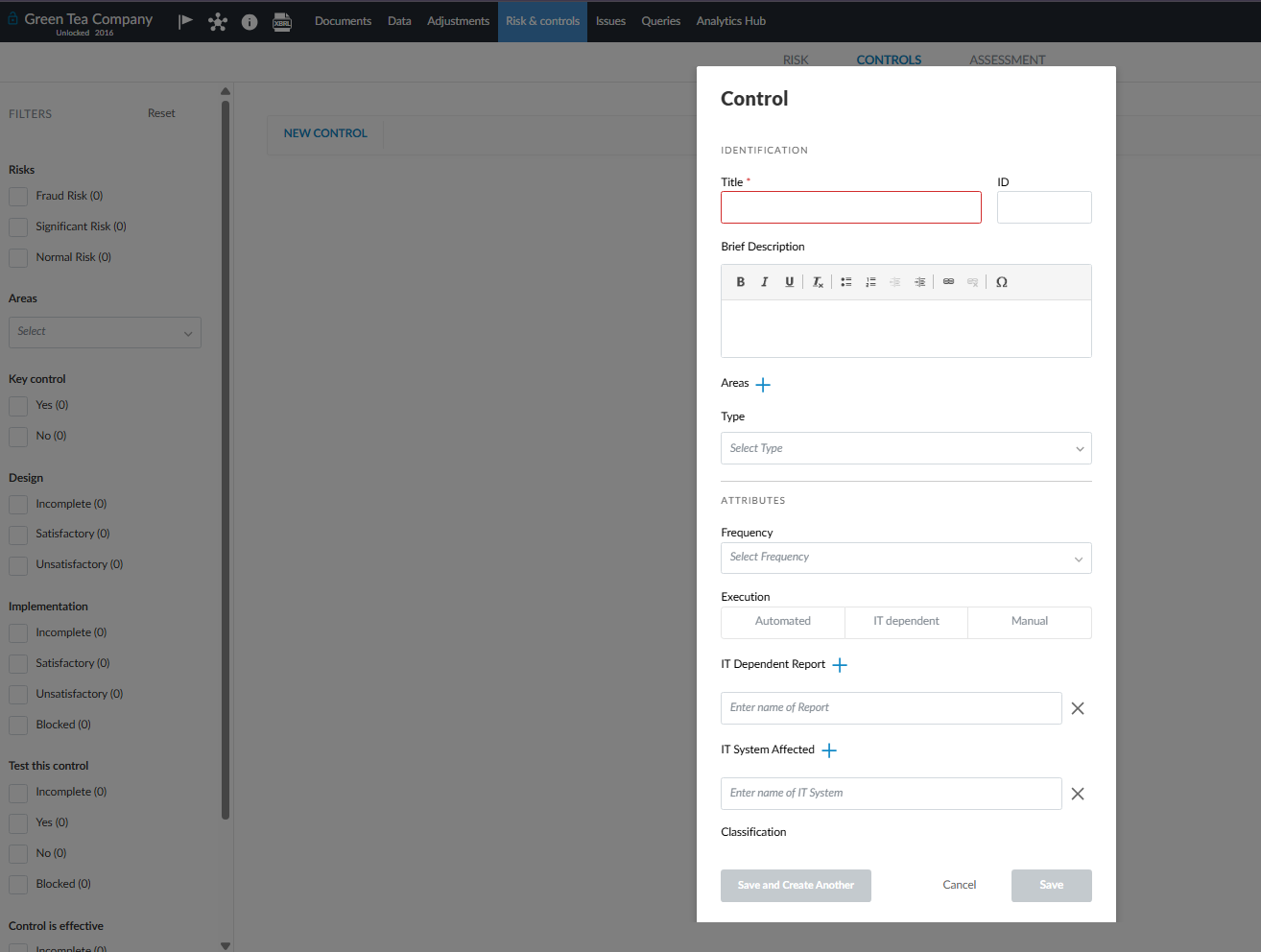The image size is (1261, 952).
Task: Tick Key control Yes checkbox
Action: point(18,406)
